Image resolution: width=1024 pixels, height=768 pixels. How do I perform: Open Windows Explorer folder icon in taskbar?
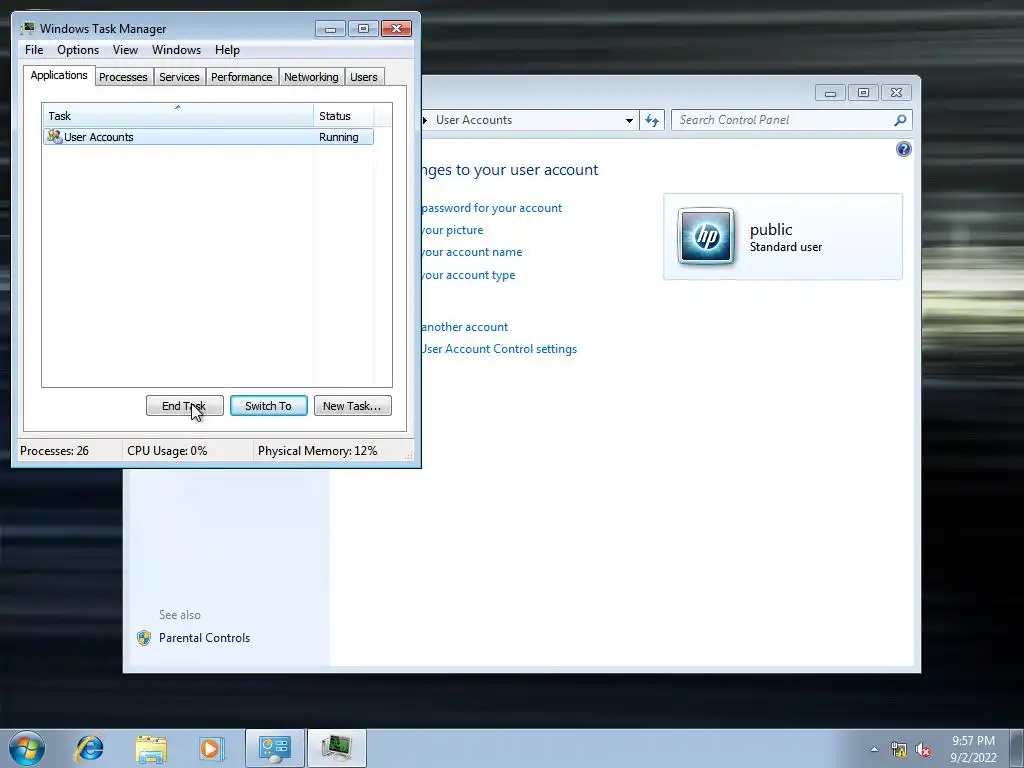pyautogui.click(x=151, y=748)
